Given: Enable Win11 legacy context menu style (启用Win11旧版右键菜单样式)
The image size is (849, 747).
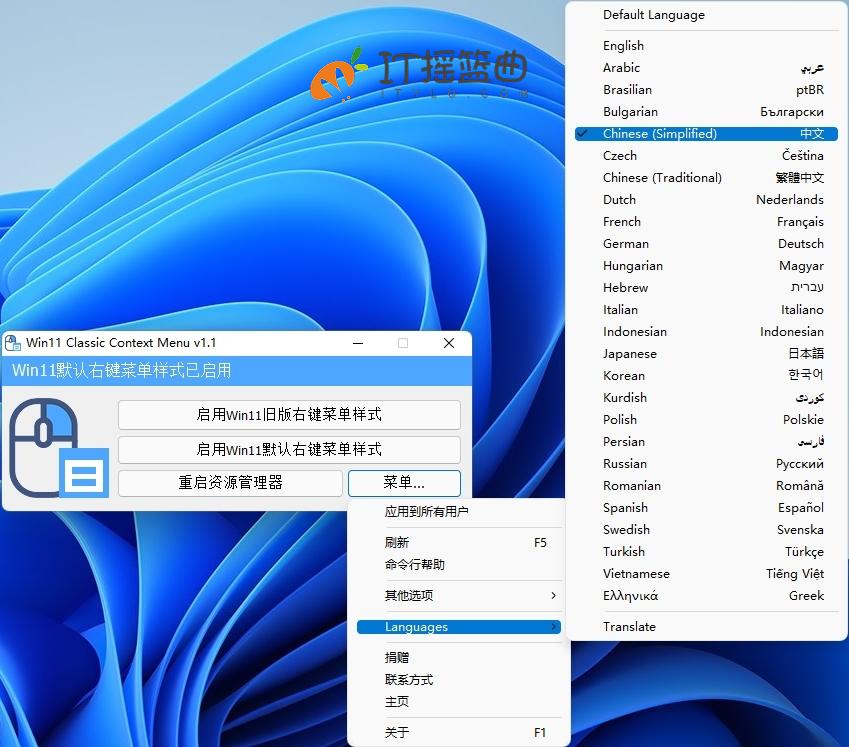Looking at the screenshot, I should (289, 415).
